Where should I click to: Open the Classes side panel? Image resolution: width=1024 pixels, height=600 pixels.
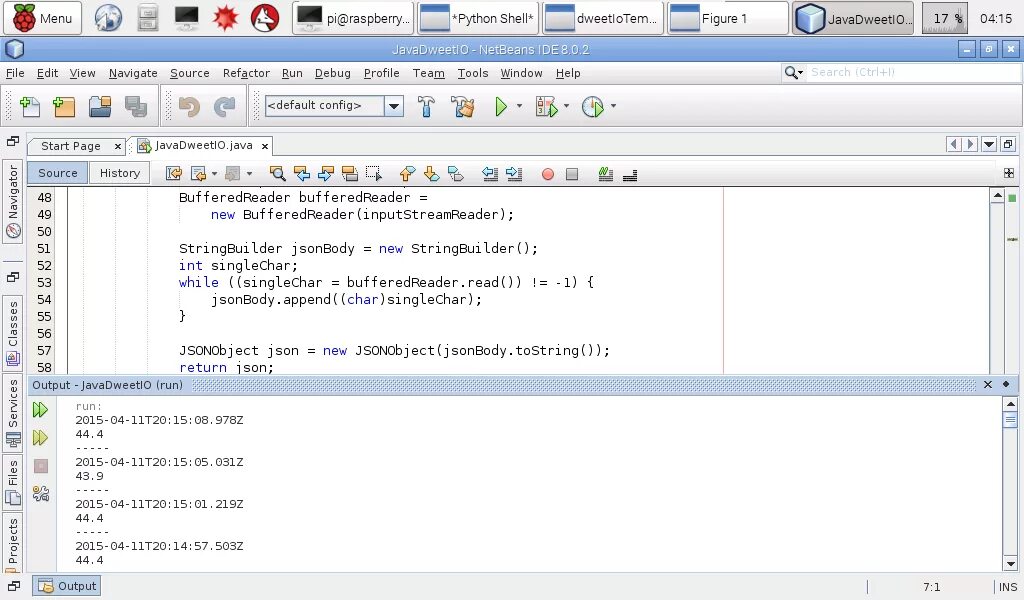[13, 332]
